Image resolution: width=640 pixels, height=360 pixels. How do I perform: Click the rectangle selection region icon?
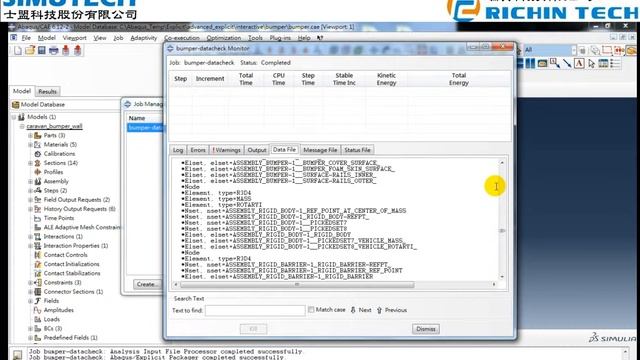tap(607, 51)
